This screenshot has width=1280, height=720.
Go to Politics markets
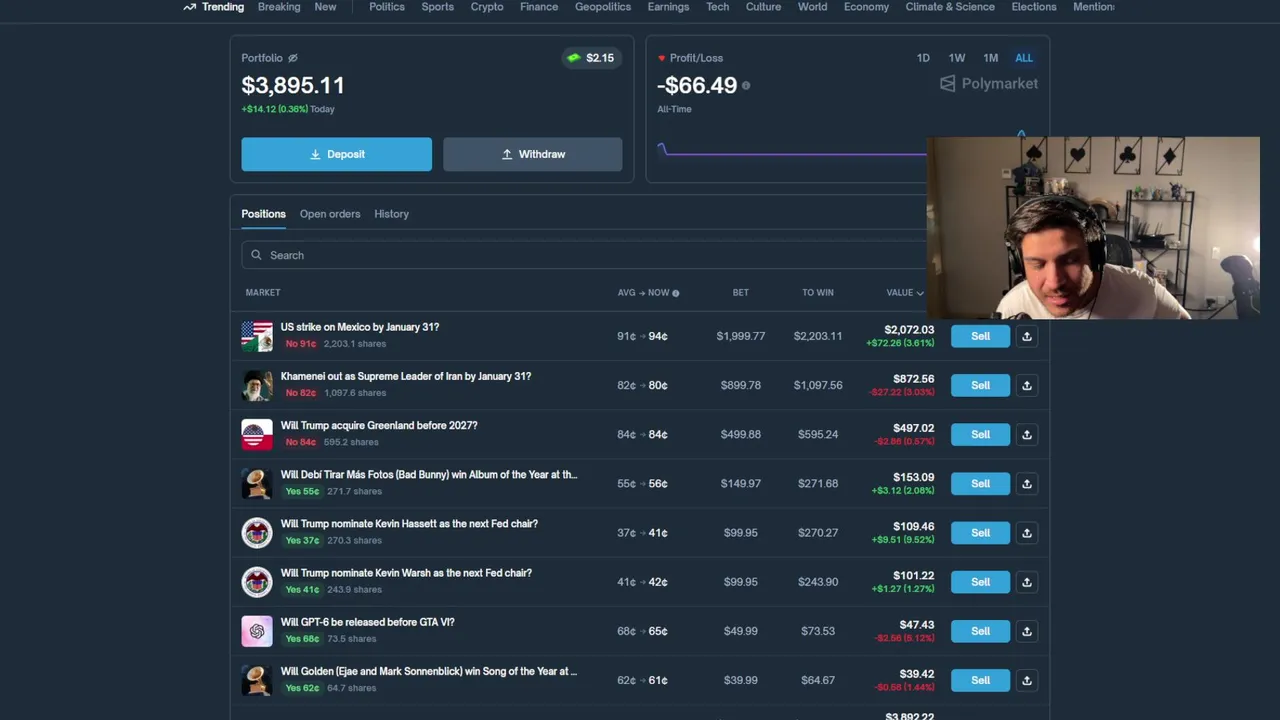387,7
